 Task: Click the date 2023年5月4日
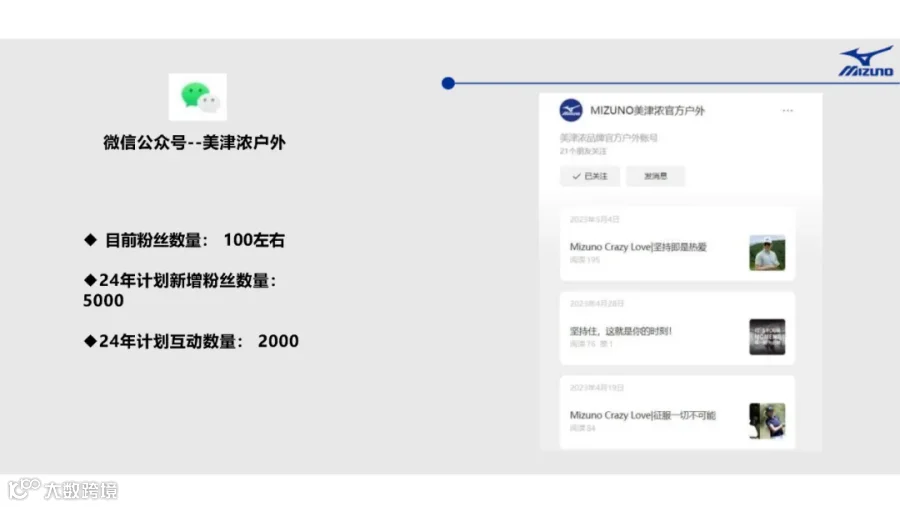coord(594,219)
